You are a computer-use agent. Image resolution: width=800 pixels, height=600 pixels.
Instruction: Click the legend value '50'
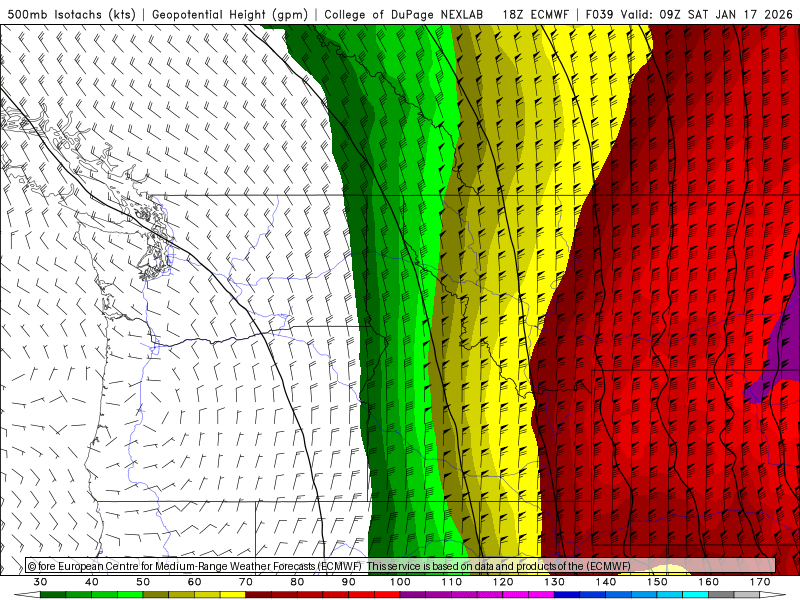(x=143, y=582)
